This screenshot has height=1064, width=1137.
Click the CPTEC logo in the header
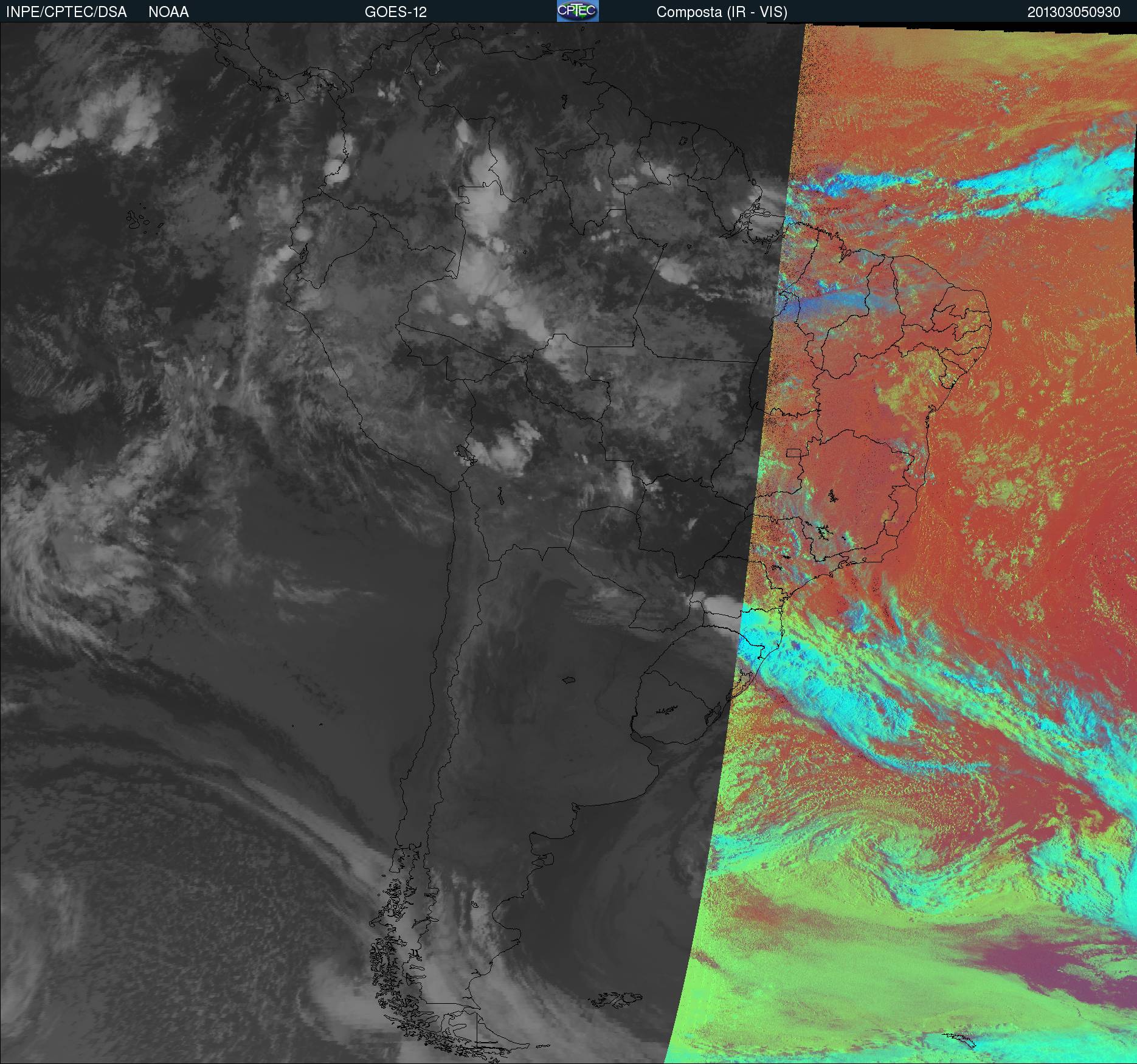point(578,11)
